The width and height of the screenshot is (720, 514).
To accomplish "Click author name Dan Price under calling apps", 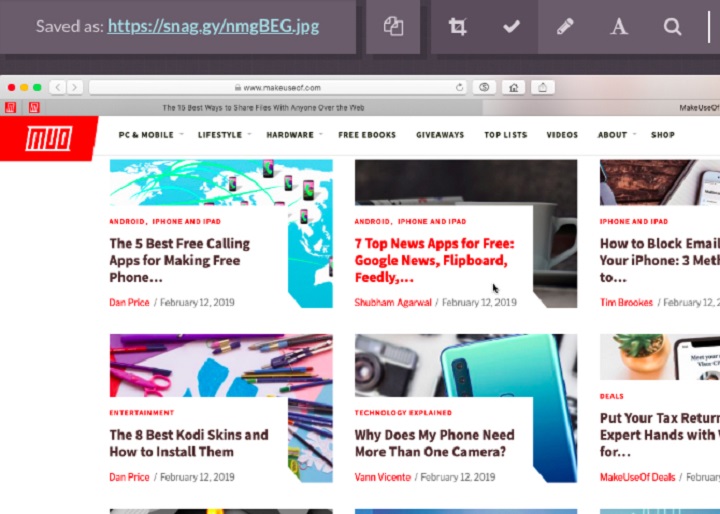I will point(129,302).
